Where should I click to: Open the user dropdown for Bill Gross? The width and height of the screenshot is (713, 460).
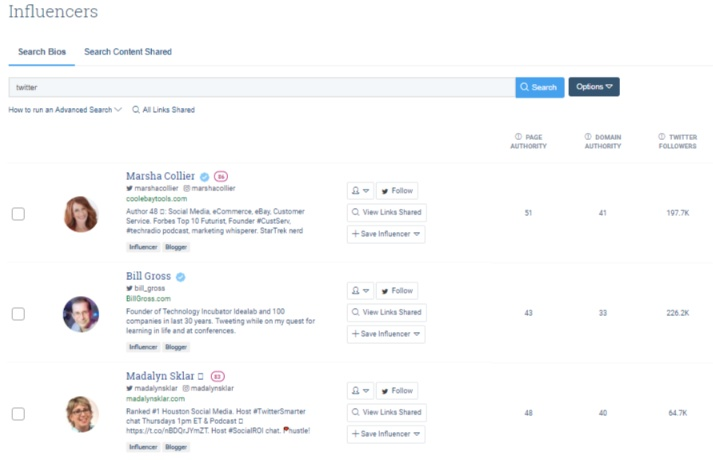point(360,291)
